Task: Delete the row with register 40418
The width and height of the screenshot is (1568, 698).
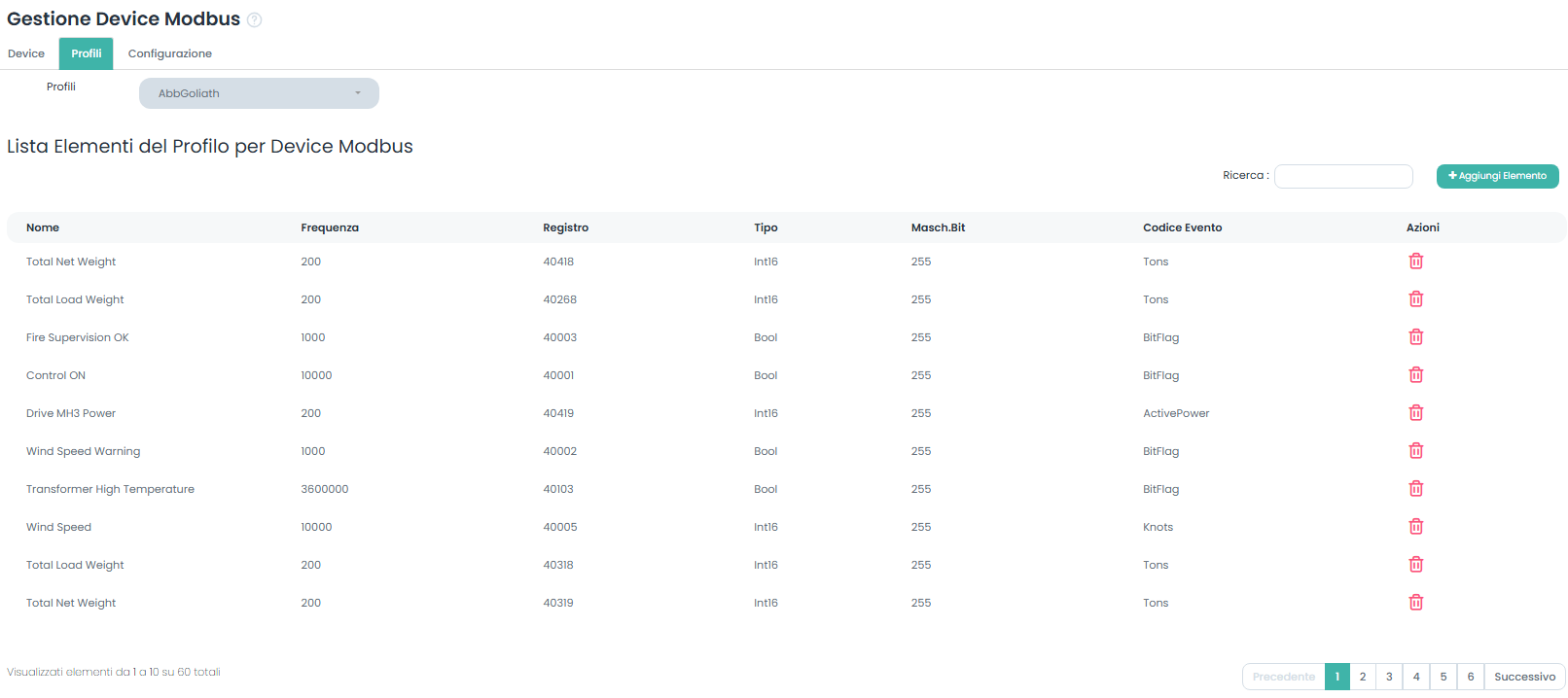Action: (x=1415, y=262)
